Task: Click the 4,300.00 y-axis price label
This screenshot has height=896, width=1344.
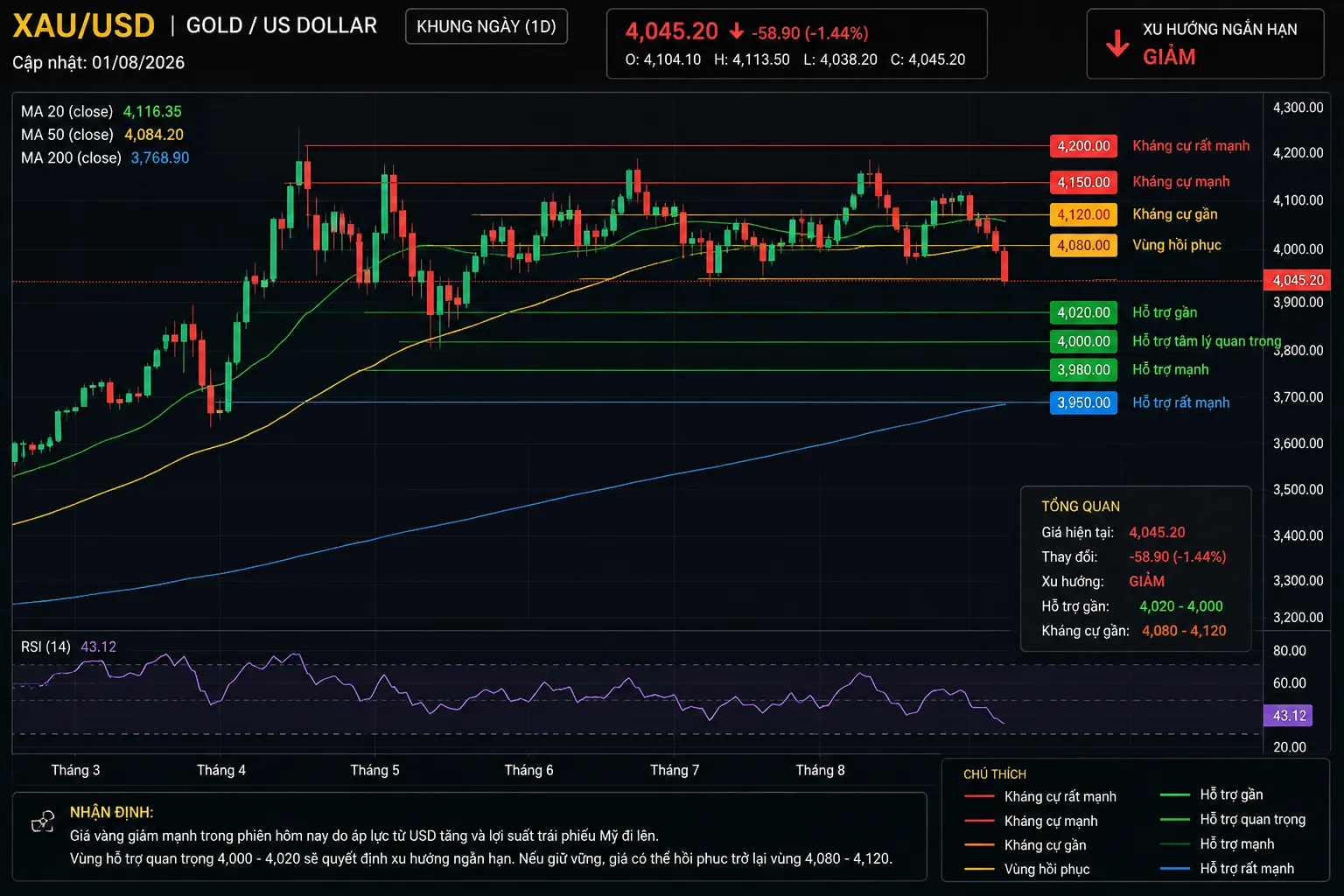Action: pos(1298,108)
